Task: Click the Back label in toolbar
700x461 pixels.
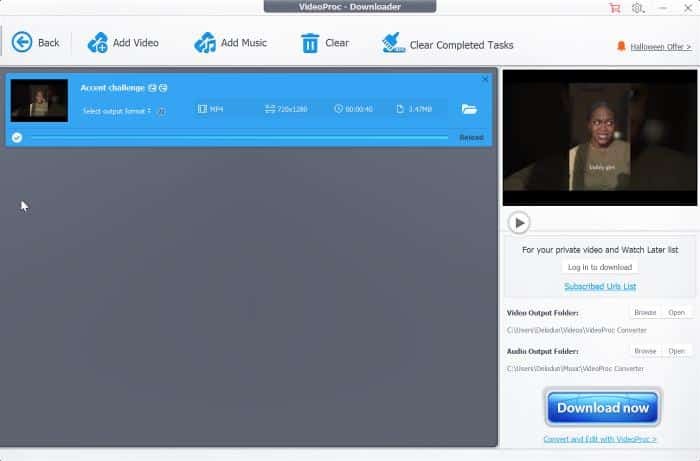Action: (x=49, y=43)
